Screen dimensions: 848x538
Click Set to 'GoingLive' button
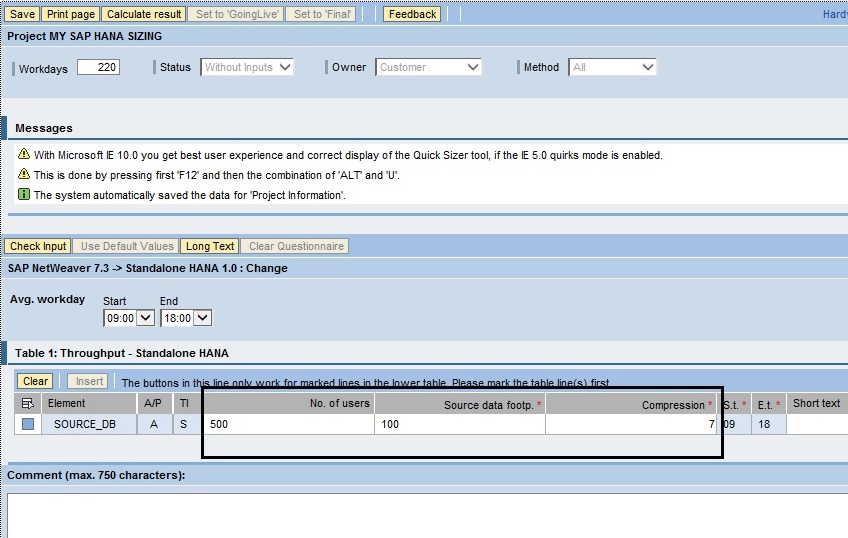[236, 14]
